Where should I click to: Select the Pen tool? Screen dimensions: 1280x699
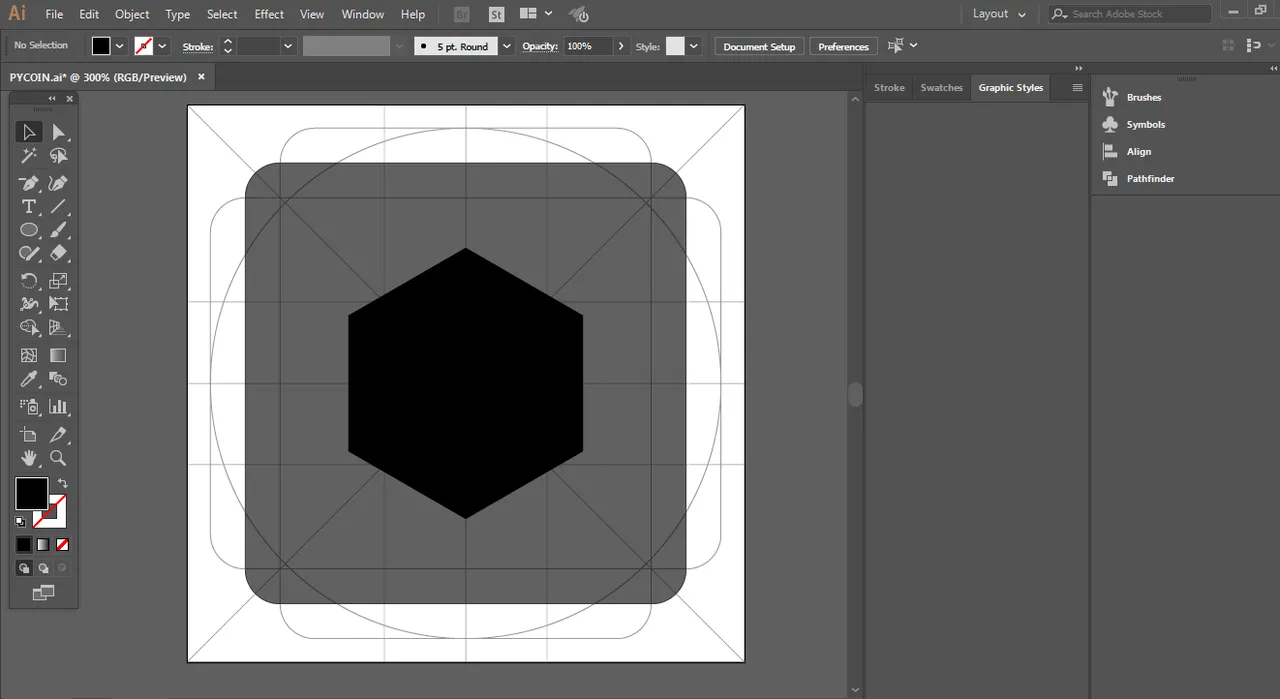pyautogui.click(x=29, y=183)
